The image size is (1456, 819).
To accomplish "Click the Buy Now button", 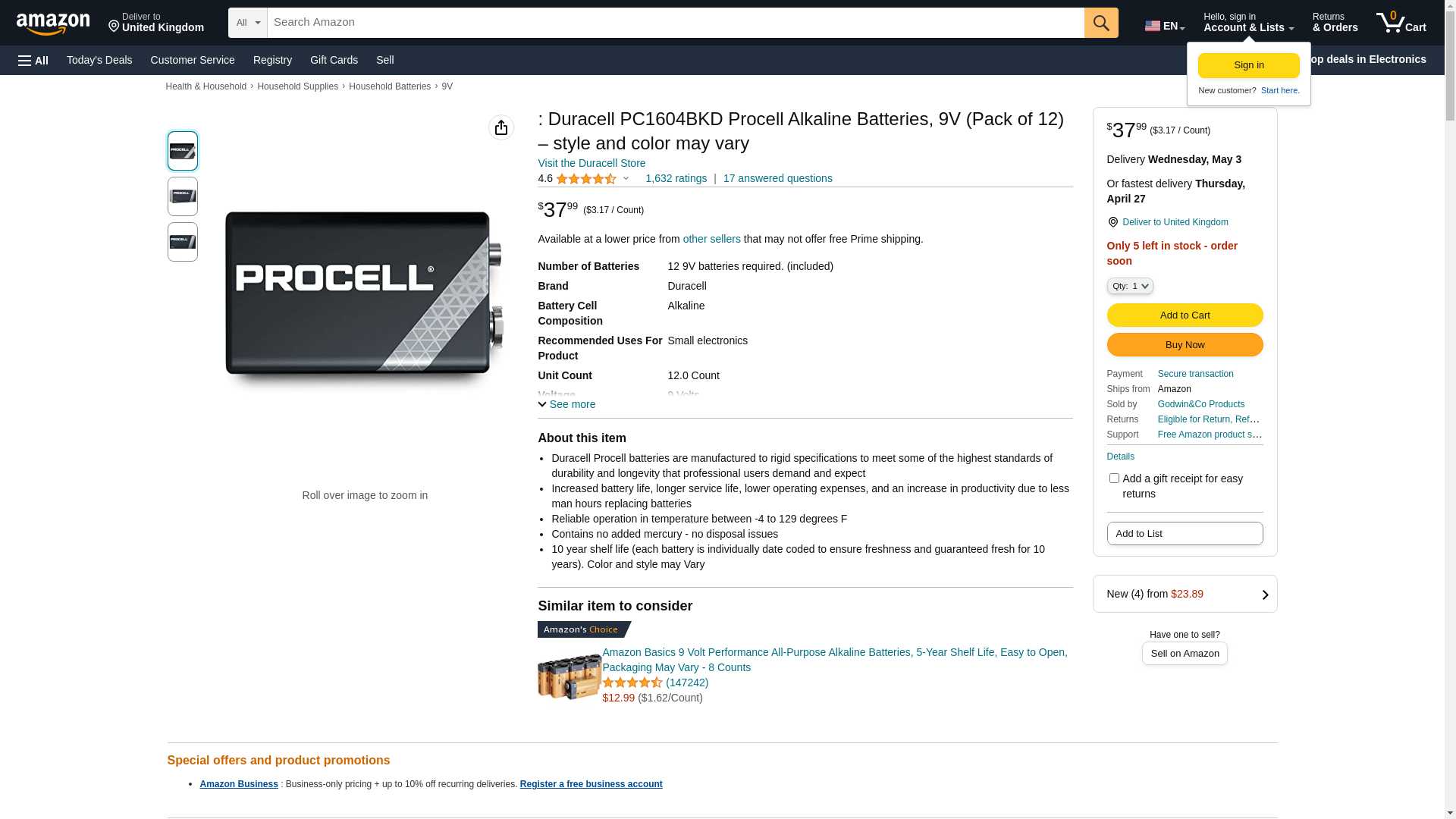I will [1185, 345].
